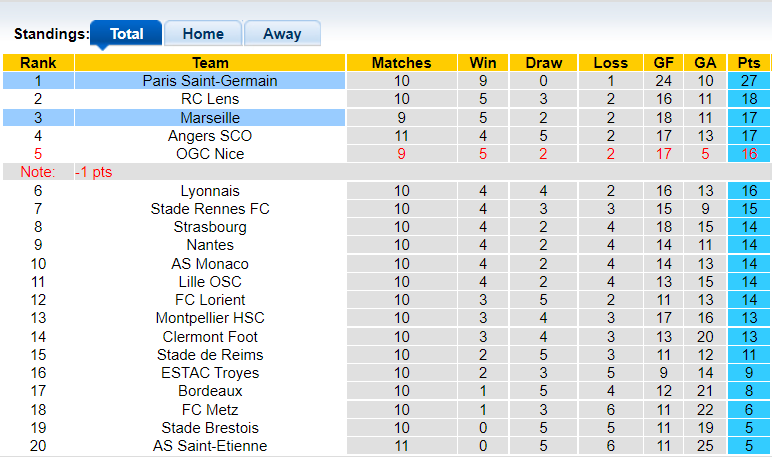Click AS Saint-Etienne team name
This screenshot has width=772, height=457.
(x=210, y=446)
